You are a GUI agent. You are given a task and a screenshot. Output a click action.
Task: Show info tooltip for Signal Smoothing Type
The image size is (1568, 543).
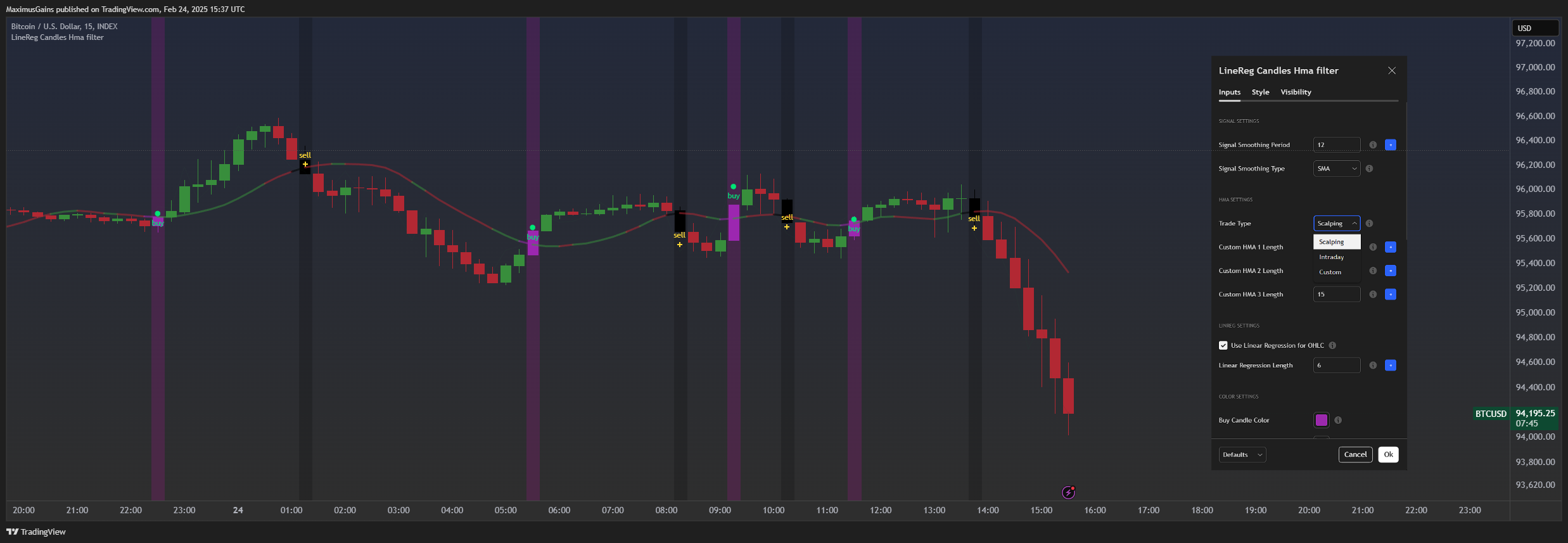pos(1369,169)
